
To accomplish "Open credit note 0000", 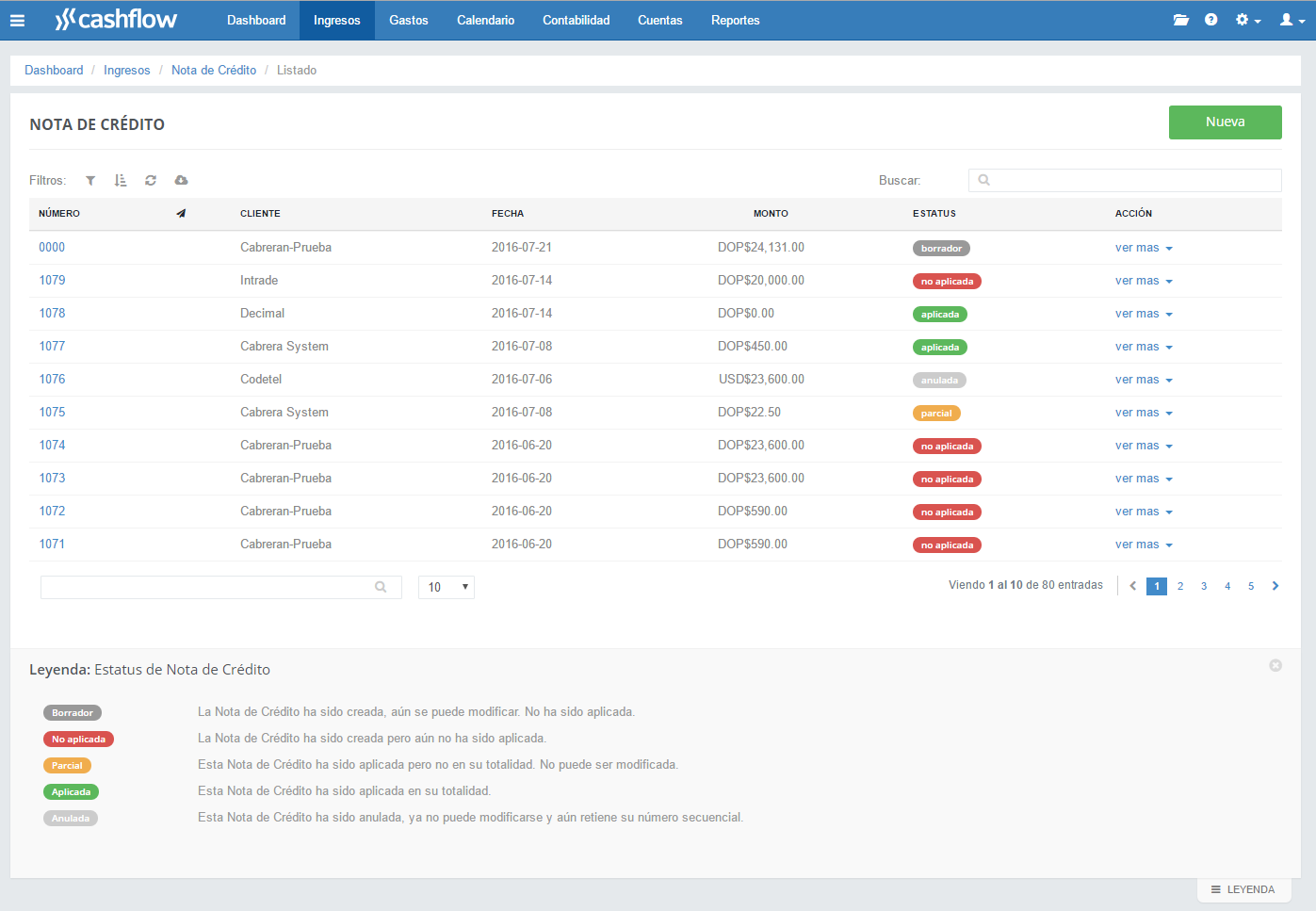I will (52, 248).
